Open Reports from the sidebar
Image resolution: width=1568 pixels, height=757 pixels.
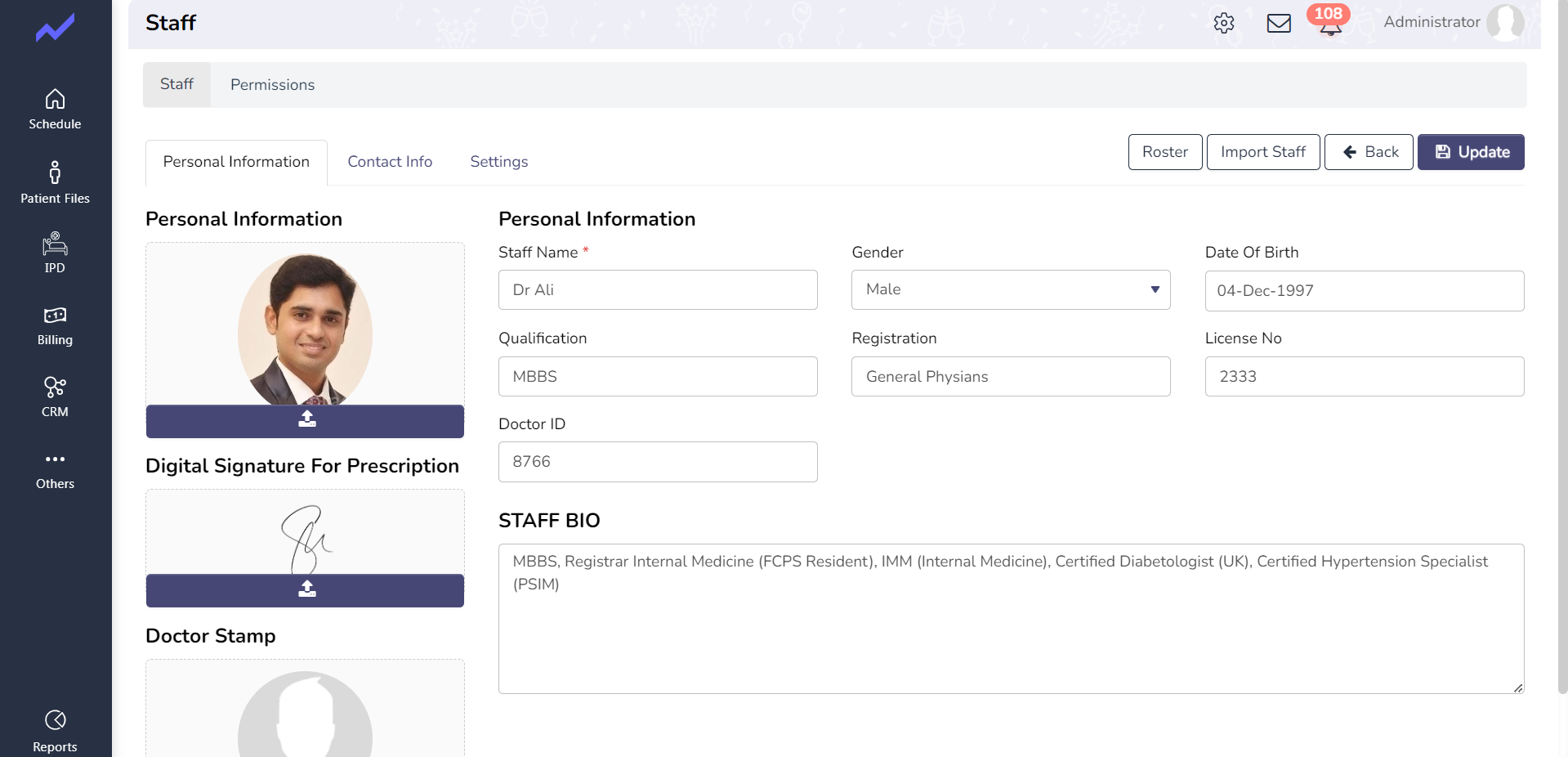point(55,732)
